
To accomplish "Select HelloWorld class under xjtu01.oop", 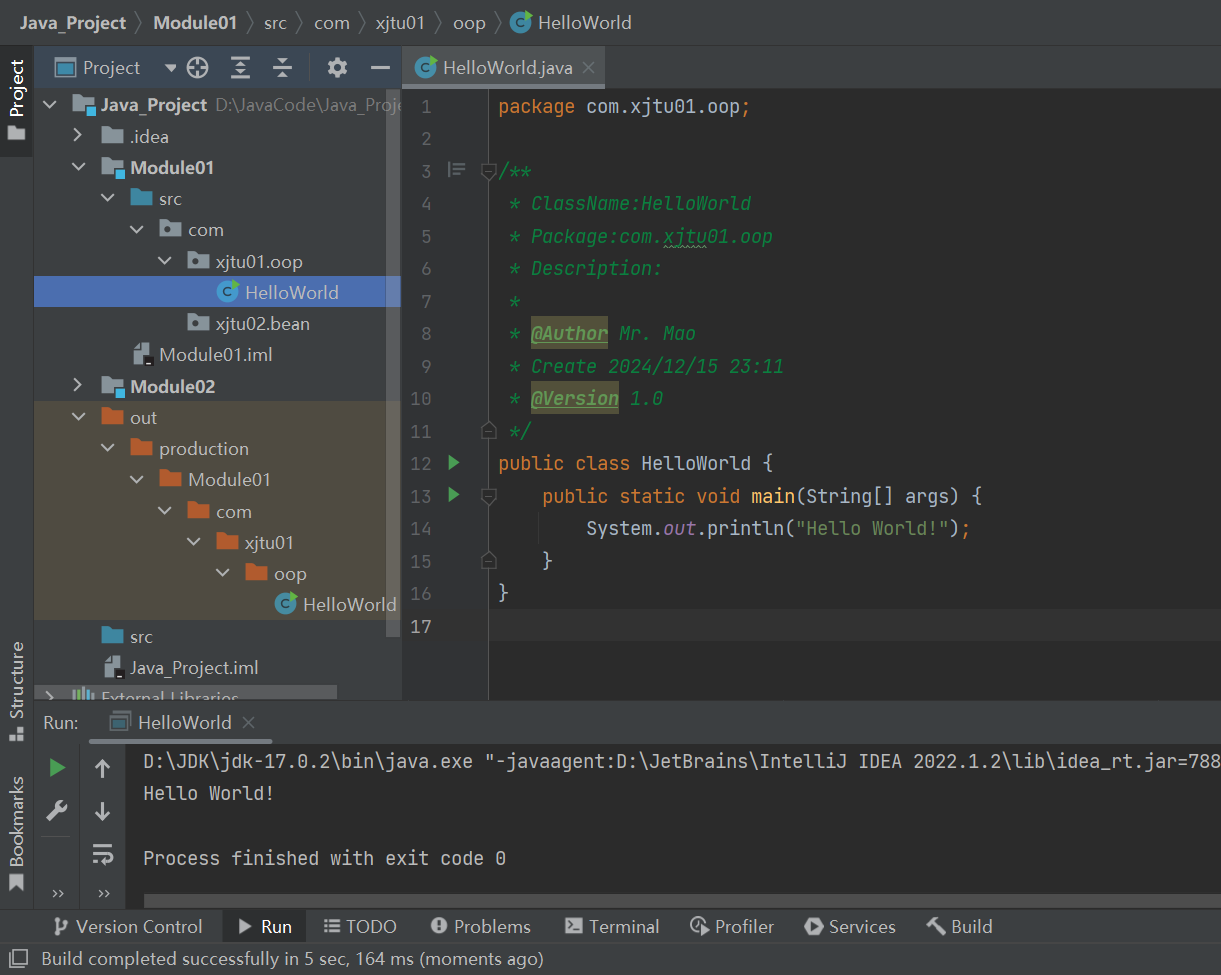I will click(217, 292).
